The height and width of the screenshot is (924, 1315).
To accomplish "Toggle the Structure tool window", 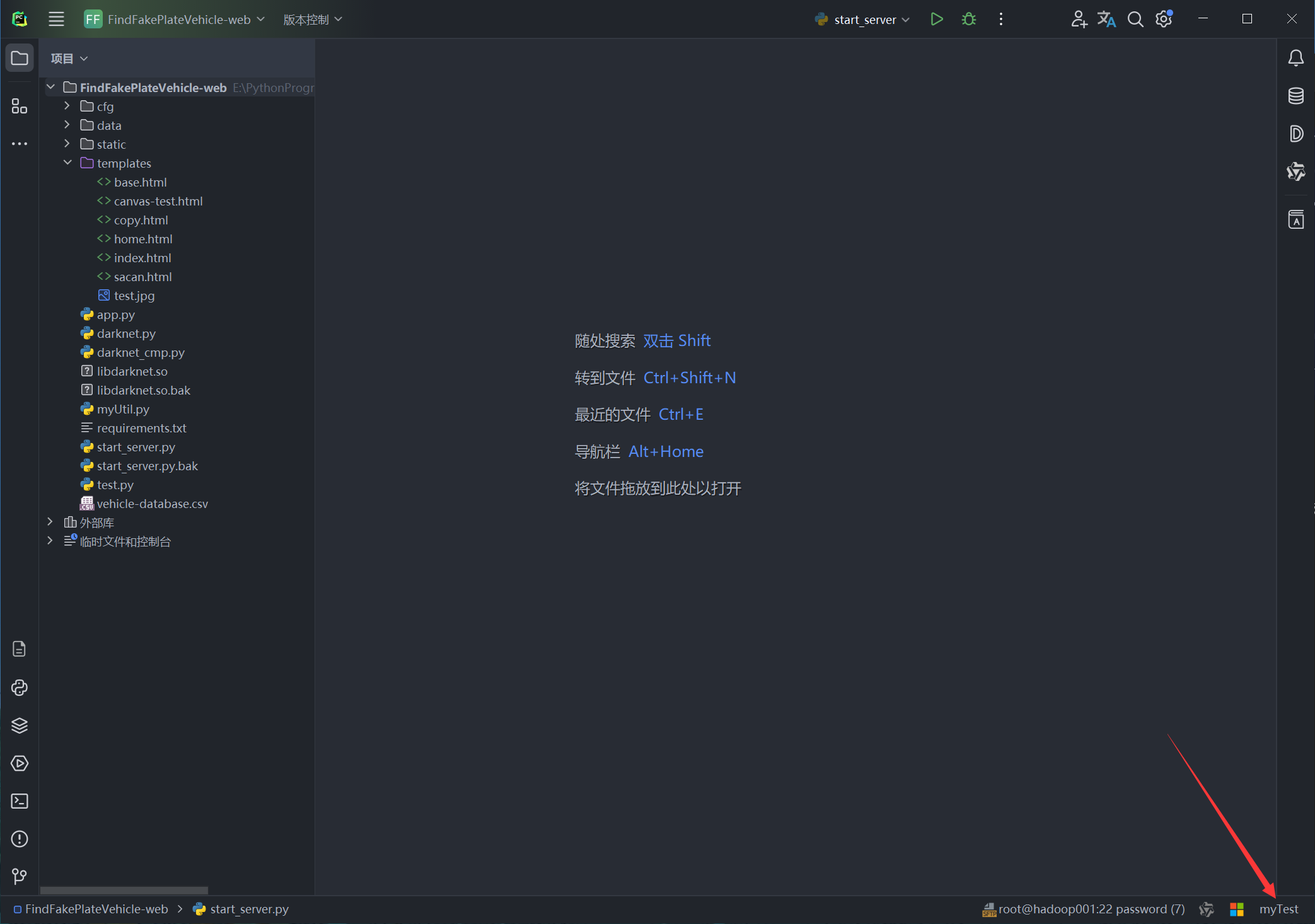I will [x=20, y=106].
